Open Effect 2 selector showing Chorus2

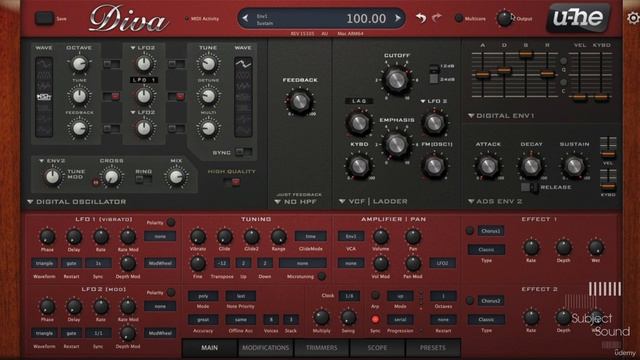tap(491, 301)
